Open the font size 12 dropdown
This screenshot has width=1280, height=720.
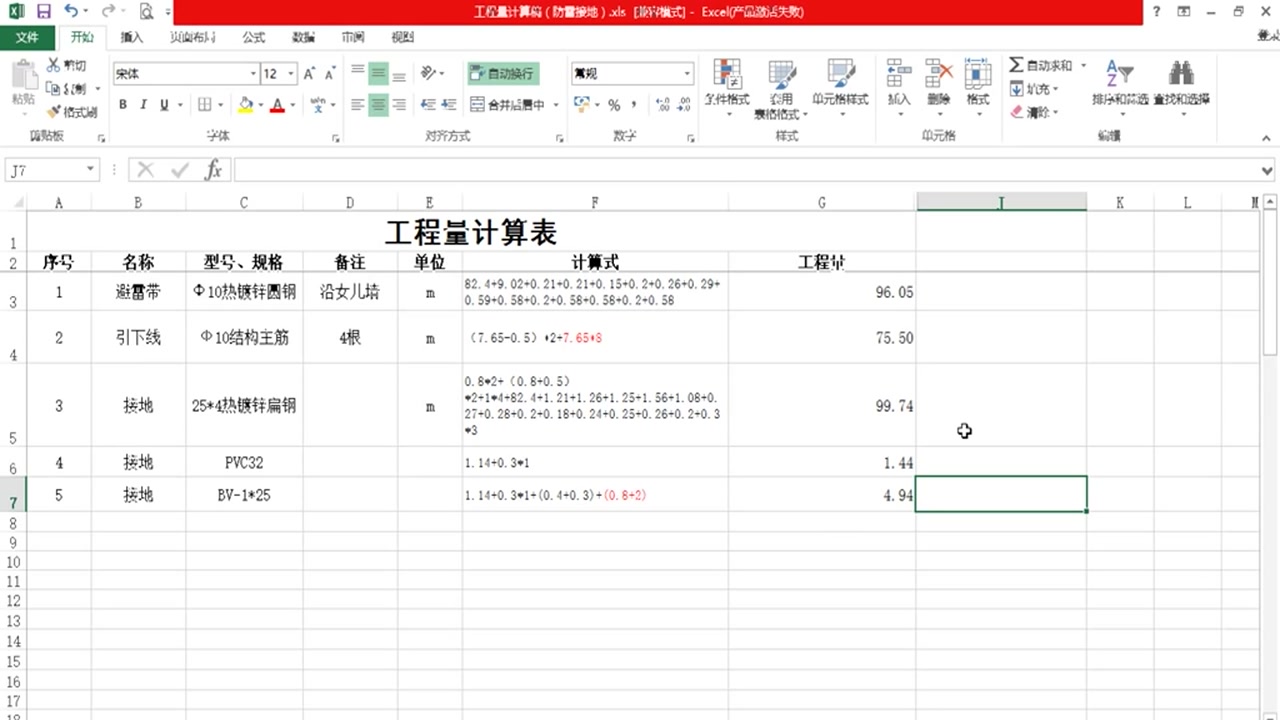pyautogui.click(x=291, y=73)
